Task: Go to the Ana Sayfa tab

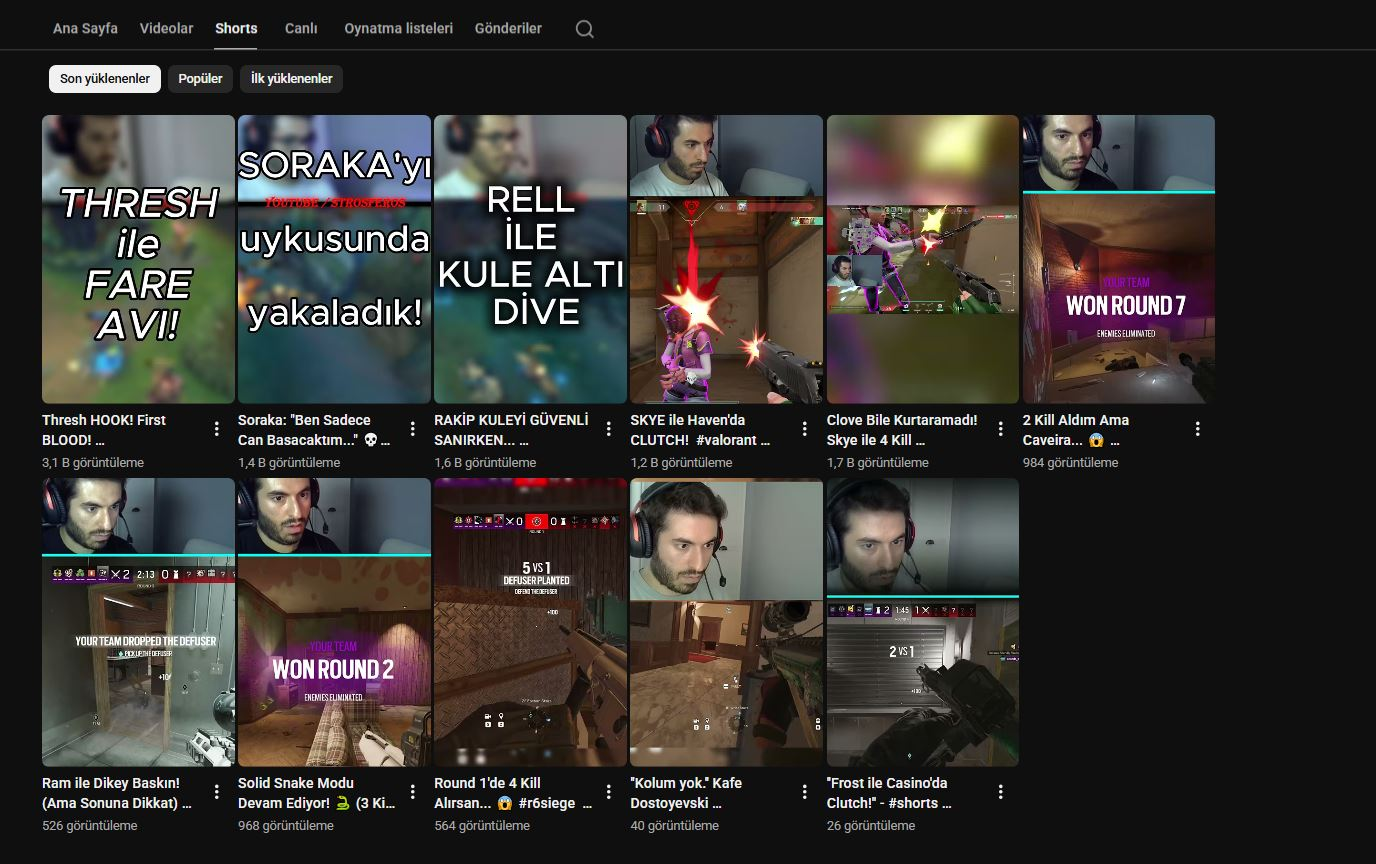Action: tap(85, 28)
